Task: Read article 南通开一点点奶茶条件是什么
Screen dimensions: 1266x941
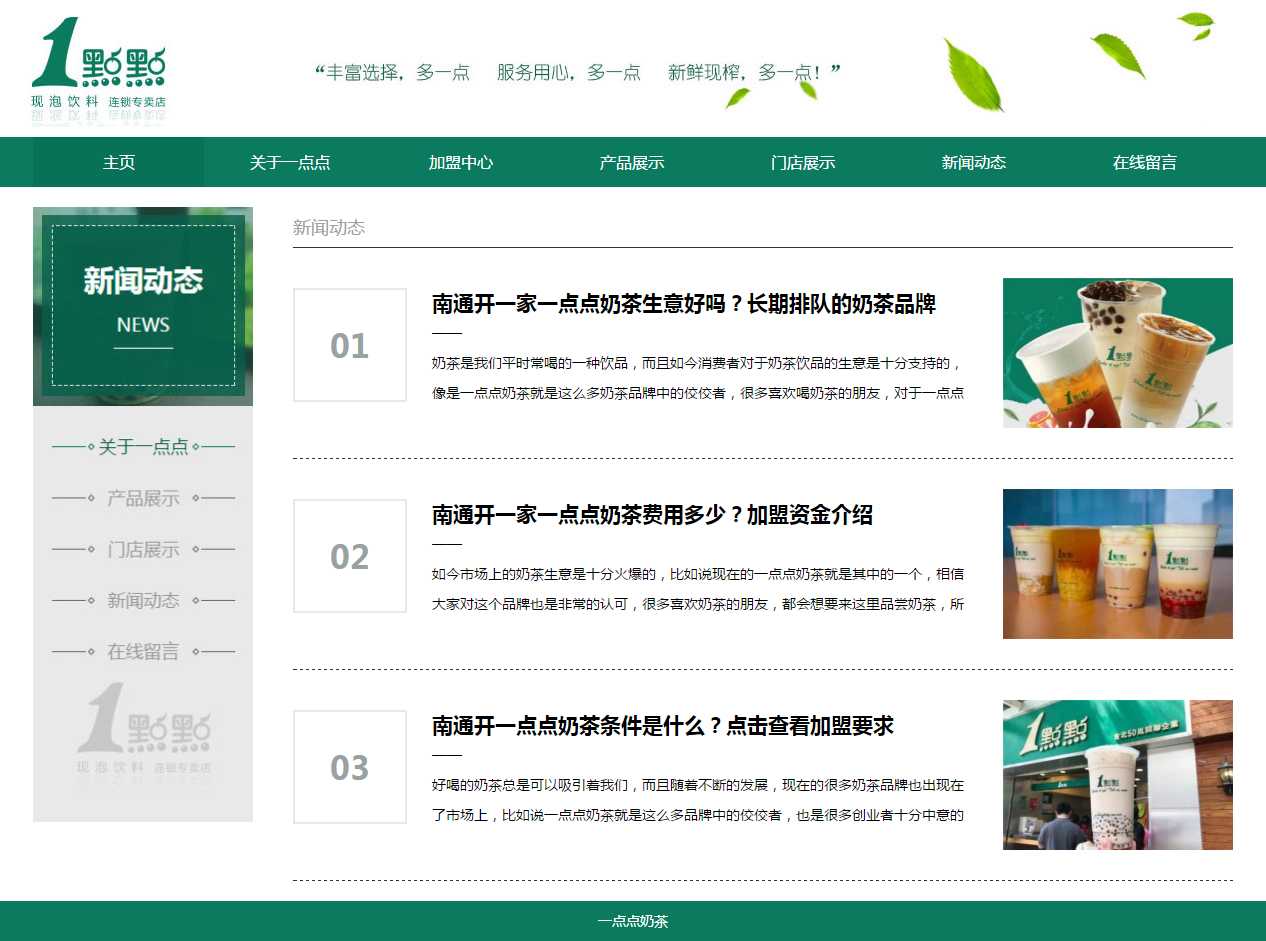Action: pos(662,726)
